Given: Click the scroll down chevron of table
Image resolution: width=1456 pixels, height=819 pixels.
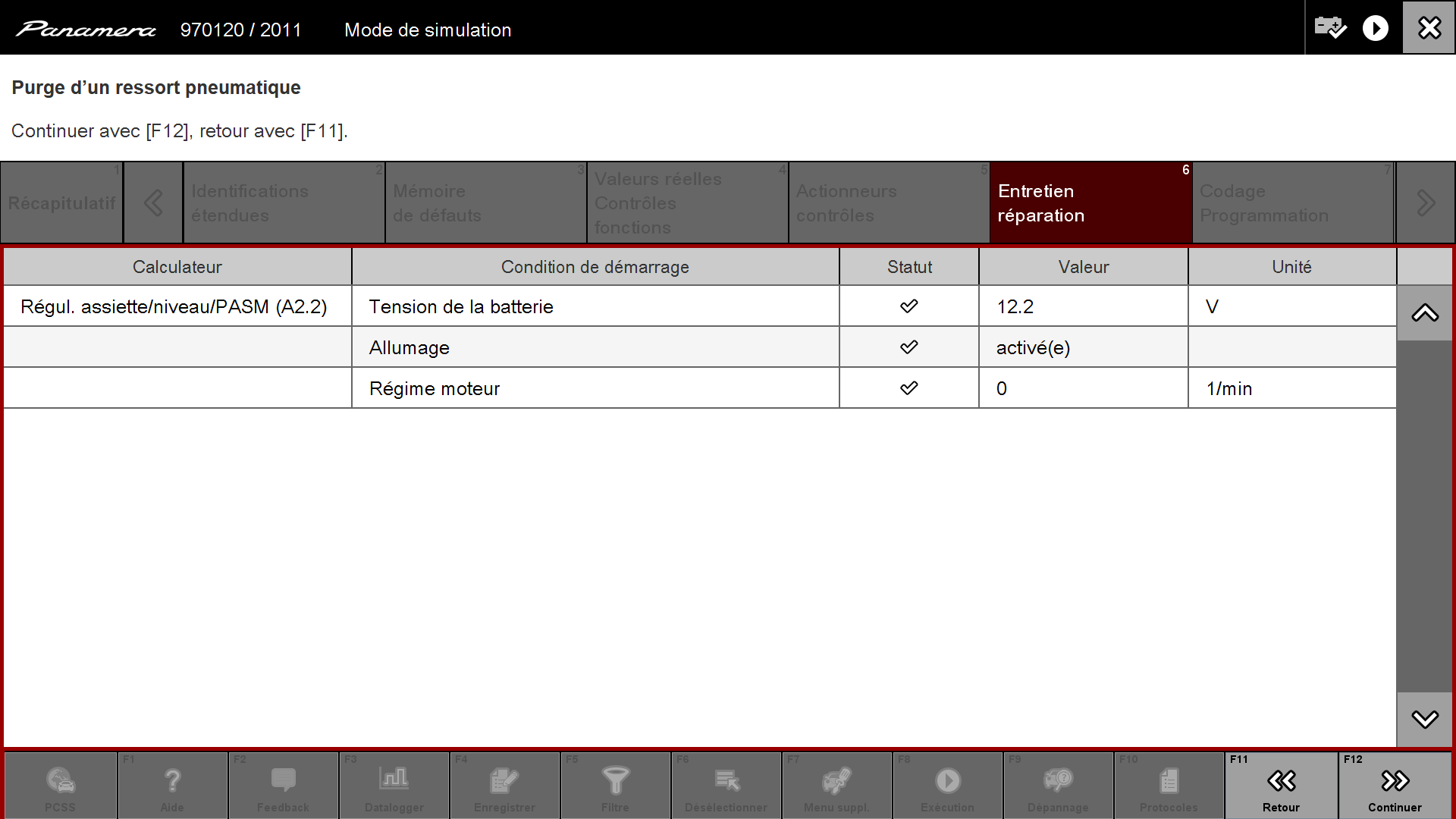Looking at the screenshot, I should (1425, 719).
